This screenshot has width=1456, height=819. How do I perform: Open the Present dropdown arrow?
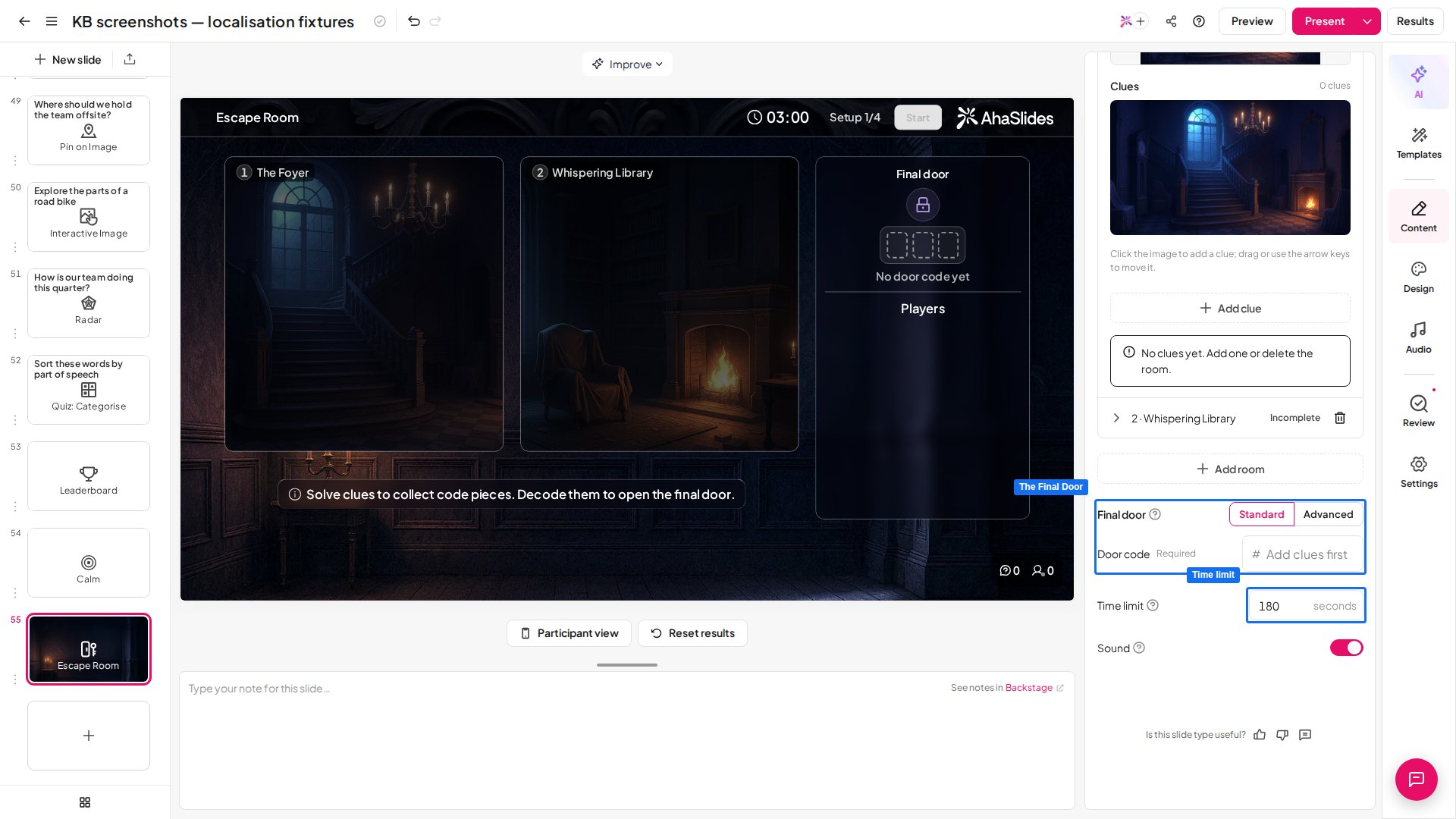(1367, 21)
